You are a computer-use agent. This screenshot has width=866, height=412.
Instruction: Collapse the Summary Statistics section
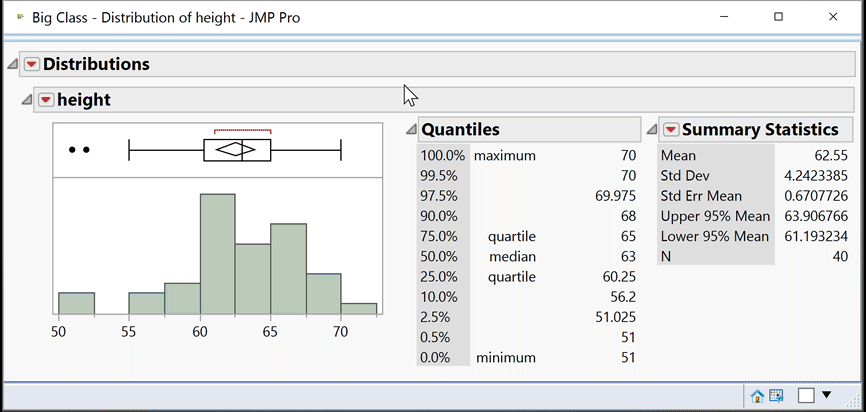[x=652, y=130]
